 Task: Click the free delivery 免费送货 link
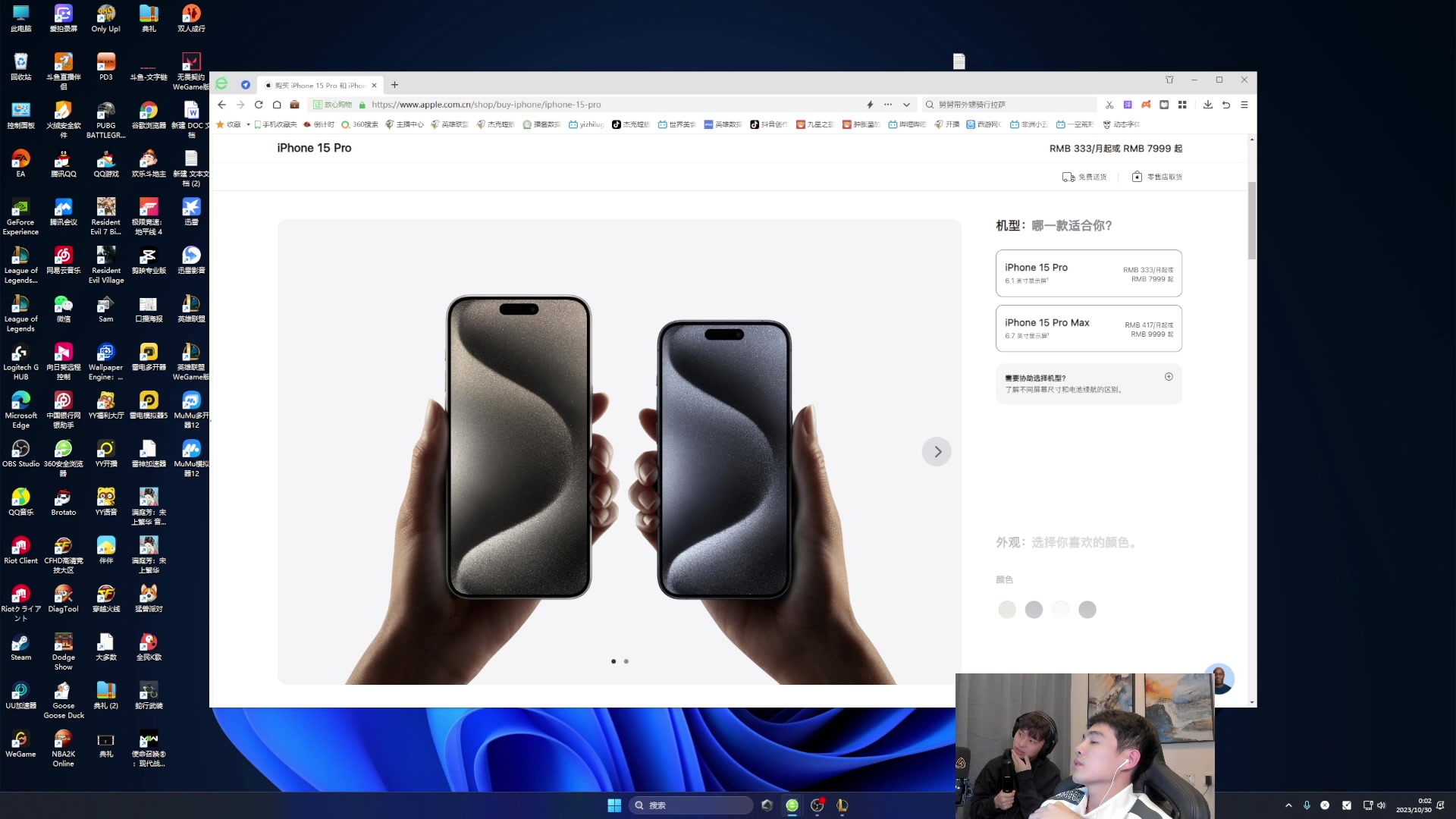click(x=1084, y=177)
